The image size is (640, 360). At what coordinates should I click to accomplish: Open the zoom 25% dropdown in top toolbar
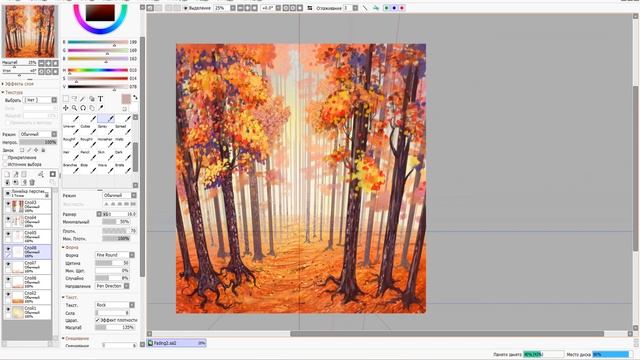[233, 8]
